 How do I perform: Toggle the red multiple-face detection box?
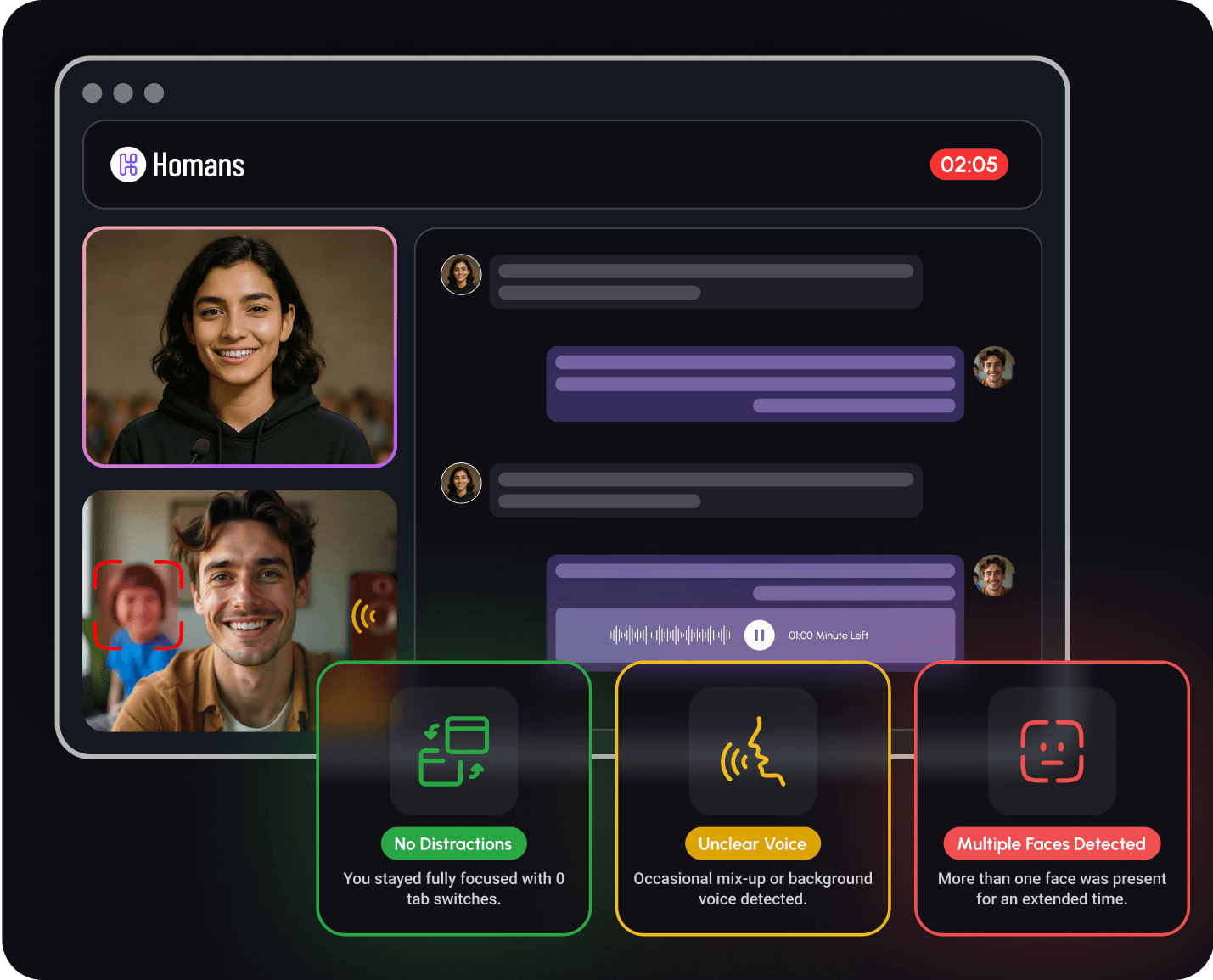138,604
